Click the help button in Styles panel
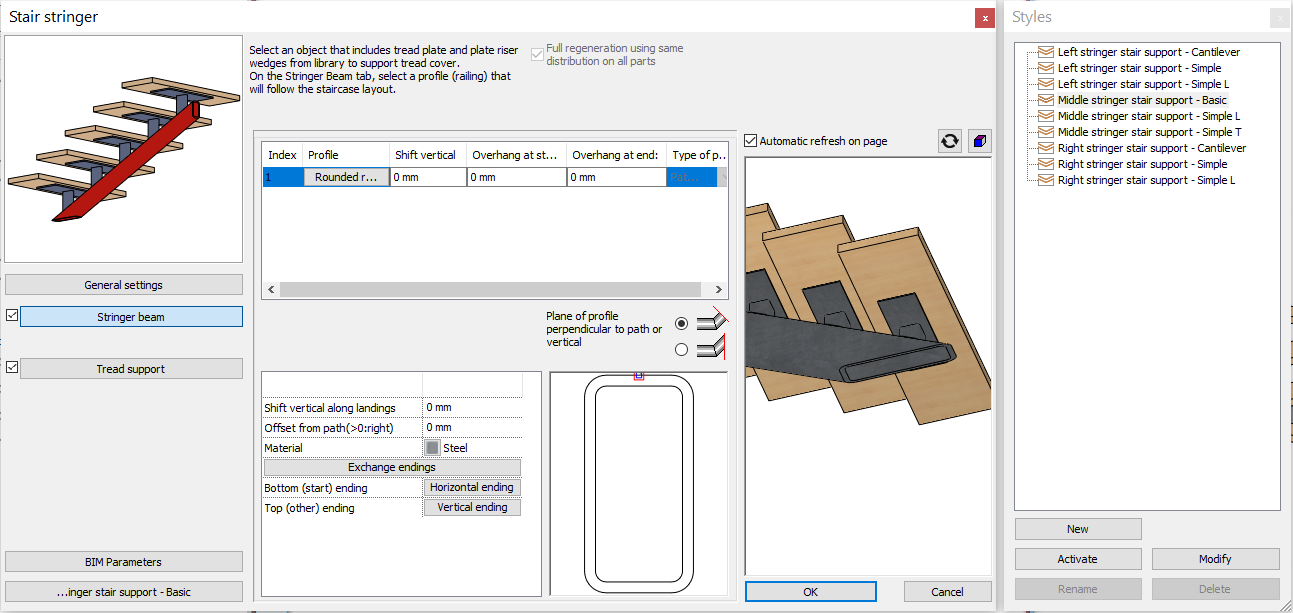Screen dimensions: 1293x613 [x=1278, y=18]
